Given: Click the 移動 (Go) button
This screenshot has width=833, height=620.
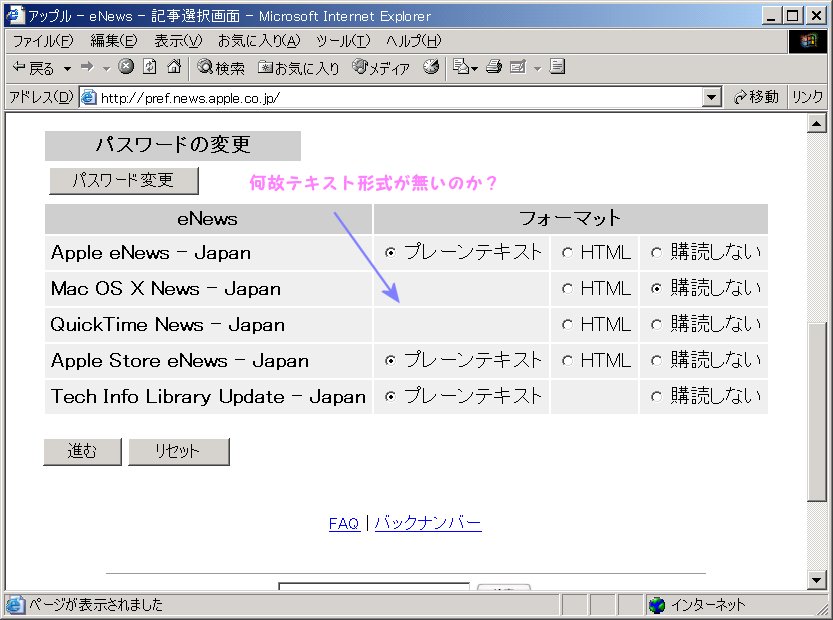Looking at the screenshot, I should pos(755,97).
